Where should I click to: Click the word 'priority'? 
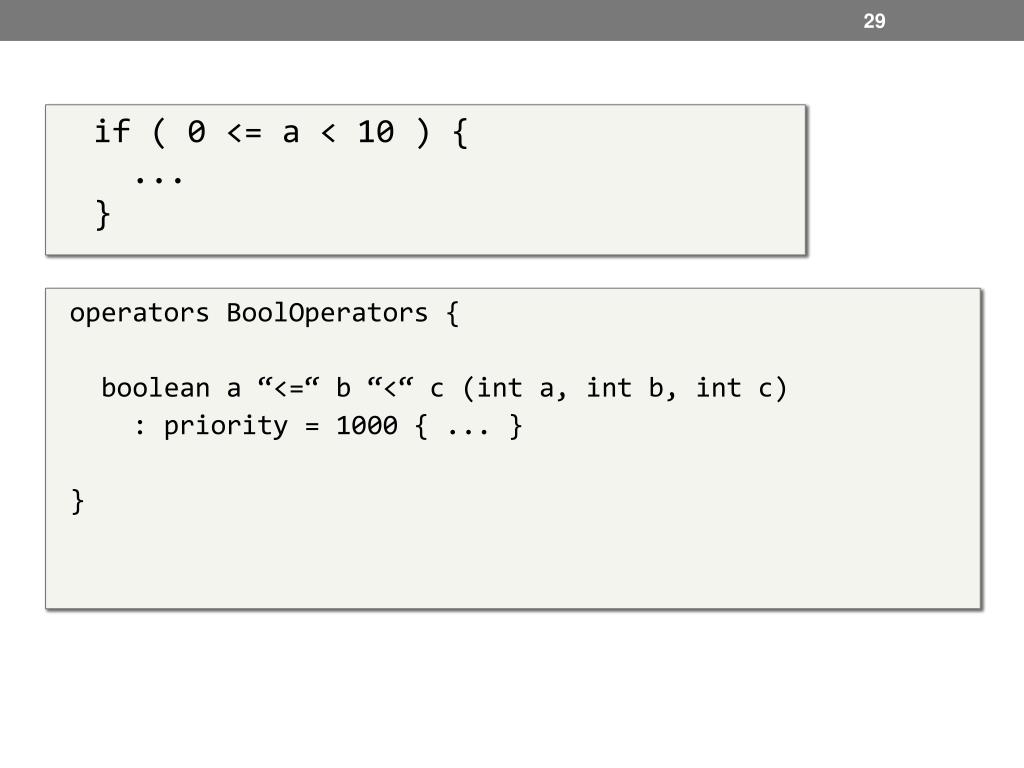pos(226,426)
